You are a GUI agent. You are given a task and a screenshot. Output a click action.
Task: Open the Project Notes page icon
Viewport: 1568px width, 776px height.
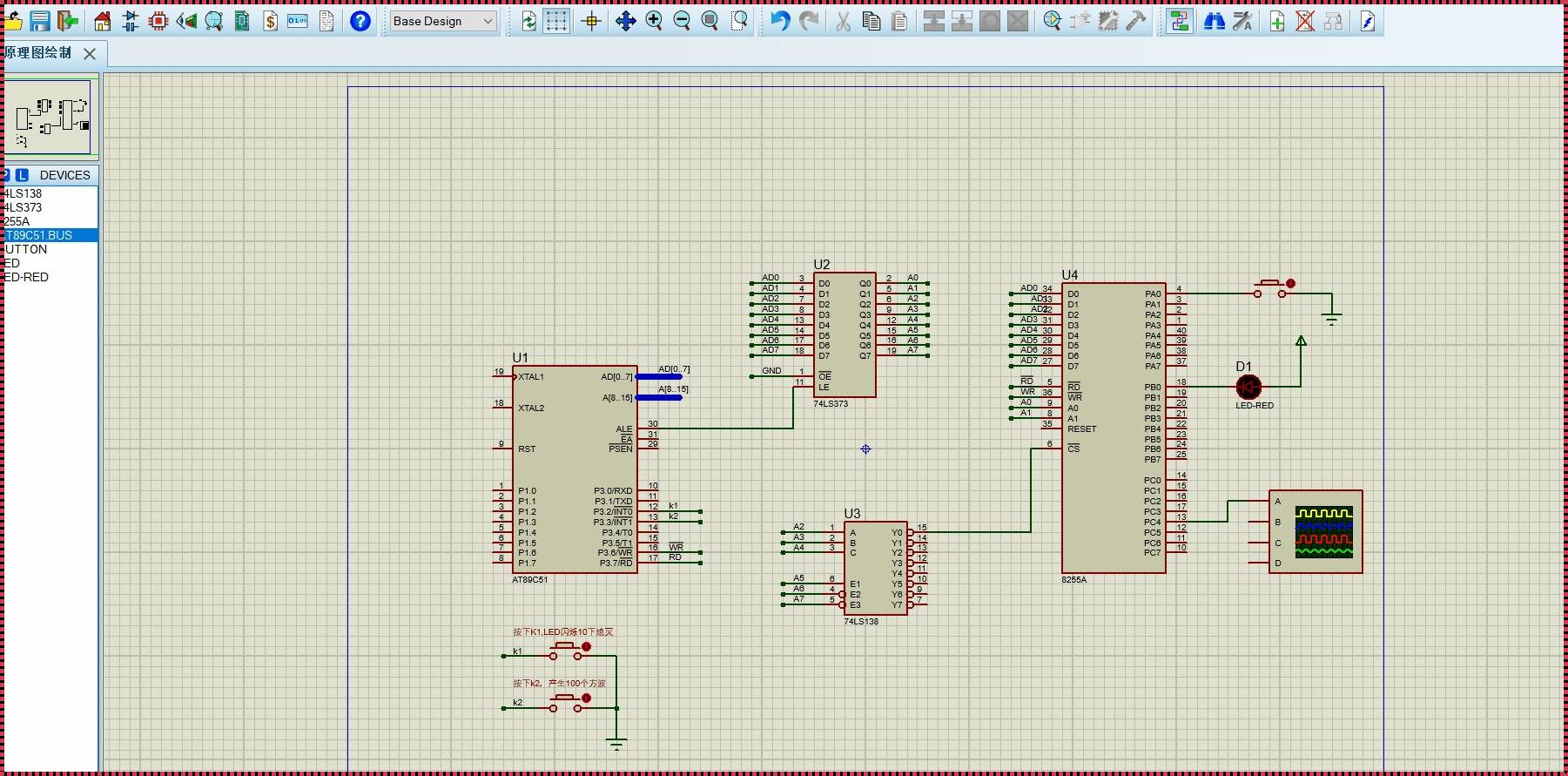(x=326, y=21)
